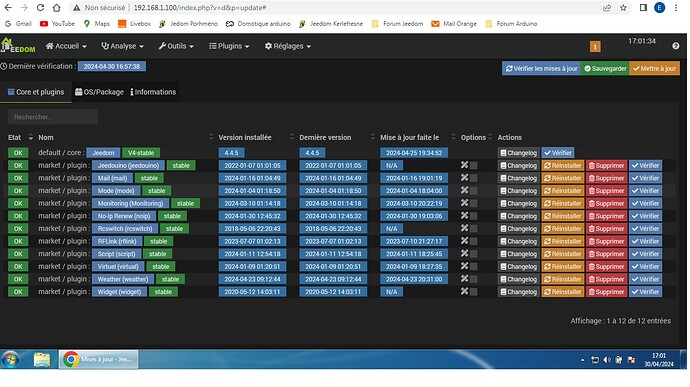Sort table by Etat column
This screenshot has width=690, height=387.
(20, 137)
